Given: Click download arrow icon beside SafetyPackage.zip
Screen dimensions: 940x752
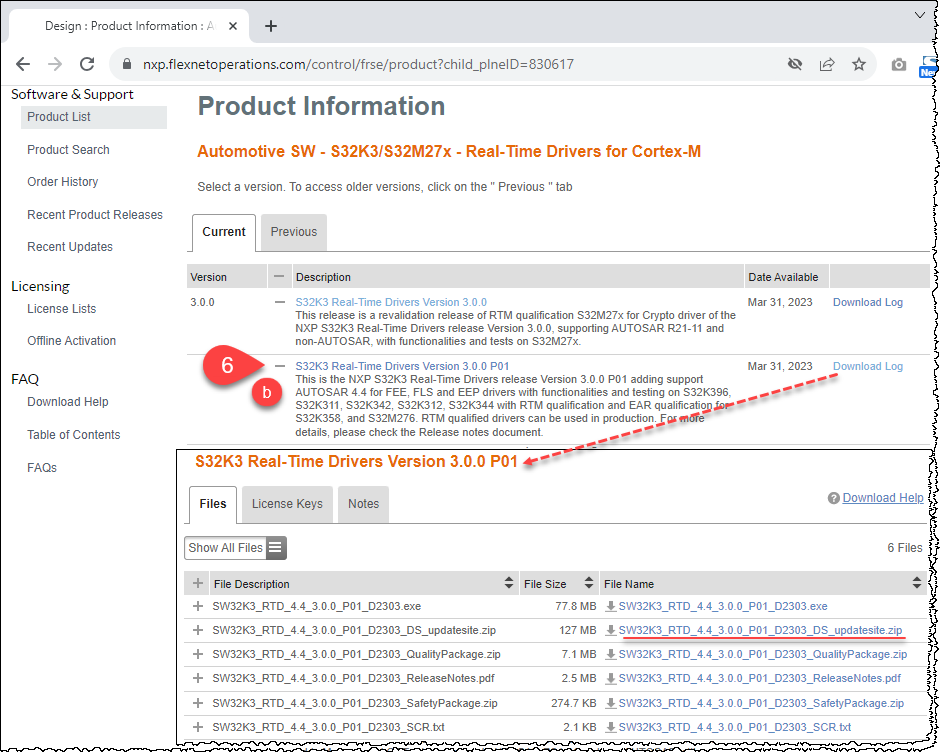Looking at the screenshot, I should pyautogui.click(x=610, y=703).
